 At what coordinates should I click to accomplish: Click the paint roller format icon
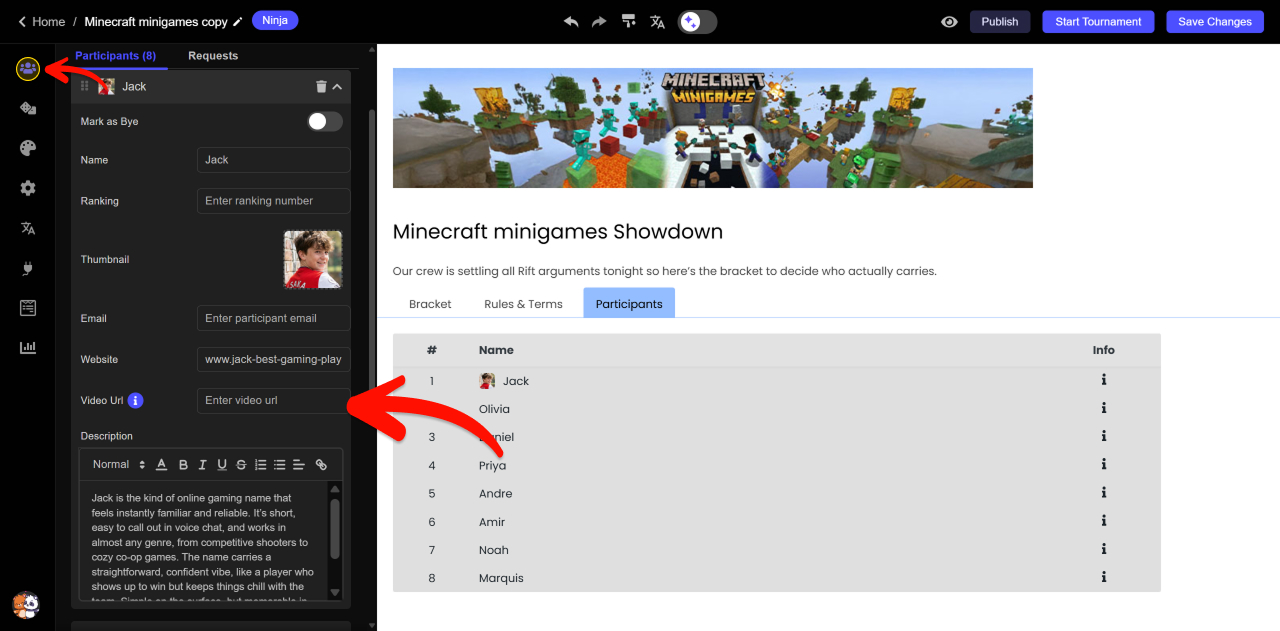tap(628, 21)
